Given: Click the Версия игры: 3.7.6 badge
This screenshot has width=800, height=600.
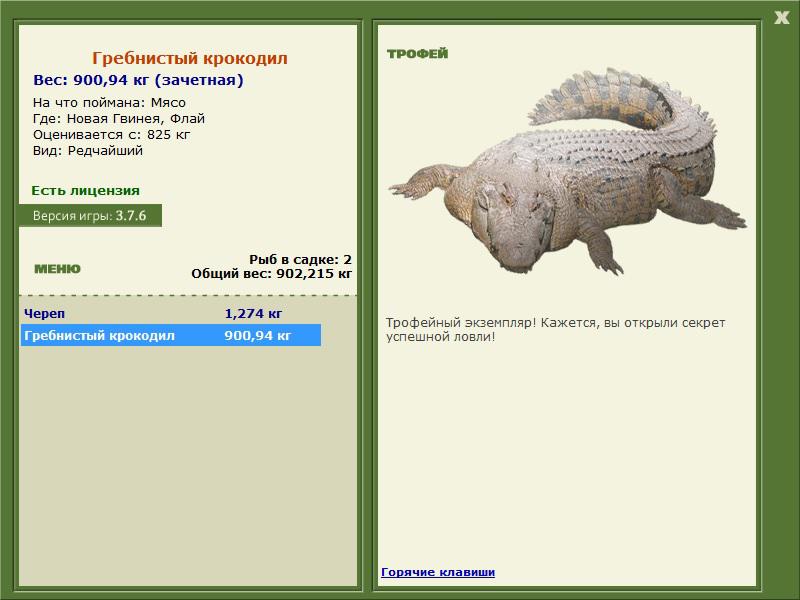Looking at the screenshot, I should (x=90, y=215).
